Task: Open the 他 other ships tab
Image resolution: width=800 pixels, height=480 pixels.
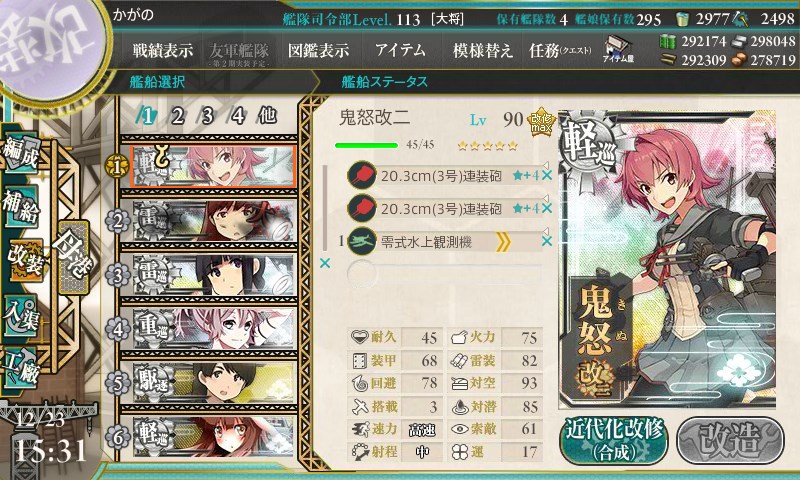Action: [267, 116]
